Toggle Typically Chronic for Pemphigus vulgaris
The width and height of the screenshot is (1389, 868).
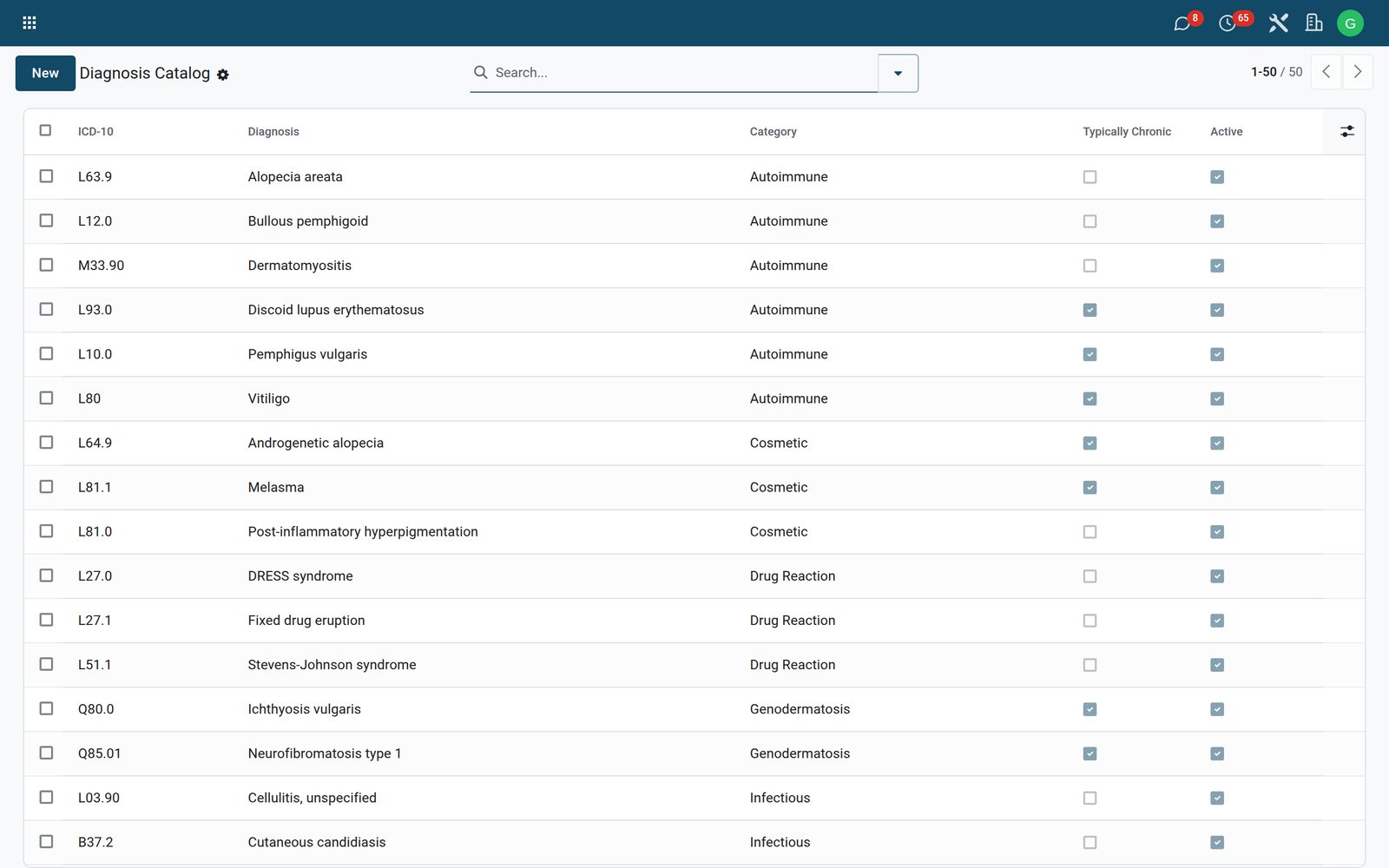(1089, 354)
